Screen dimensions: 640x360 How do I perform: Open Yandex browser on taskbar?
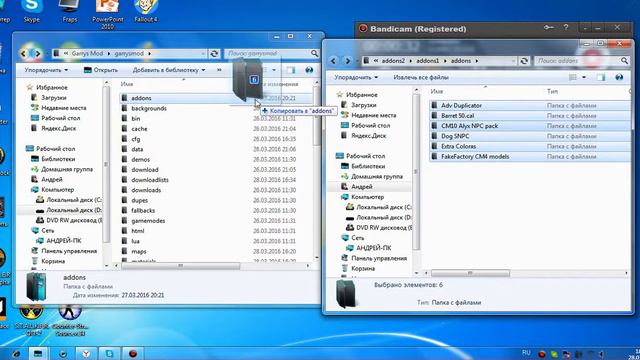point(86,353)
